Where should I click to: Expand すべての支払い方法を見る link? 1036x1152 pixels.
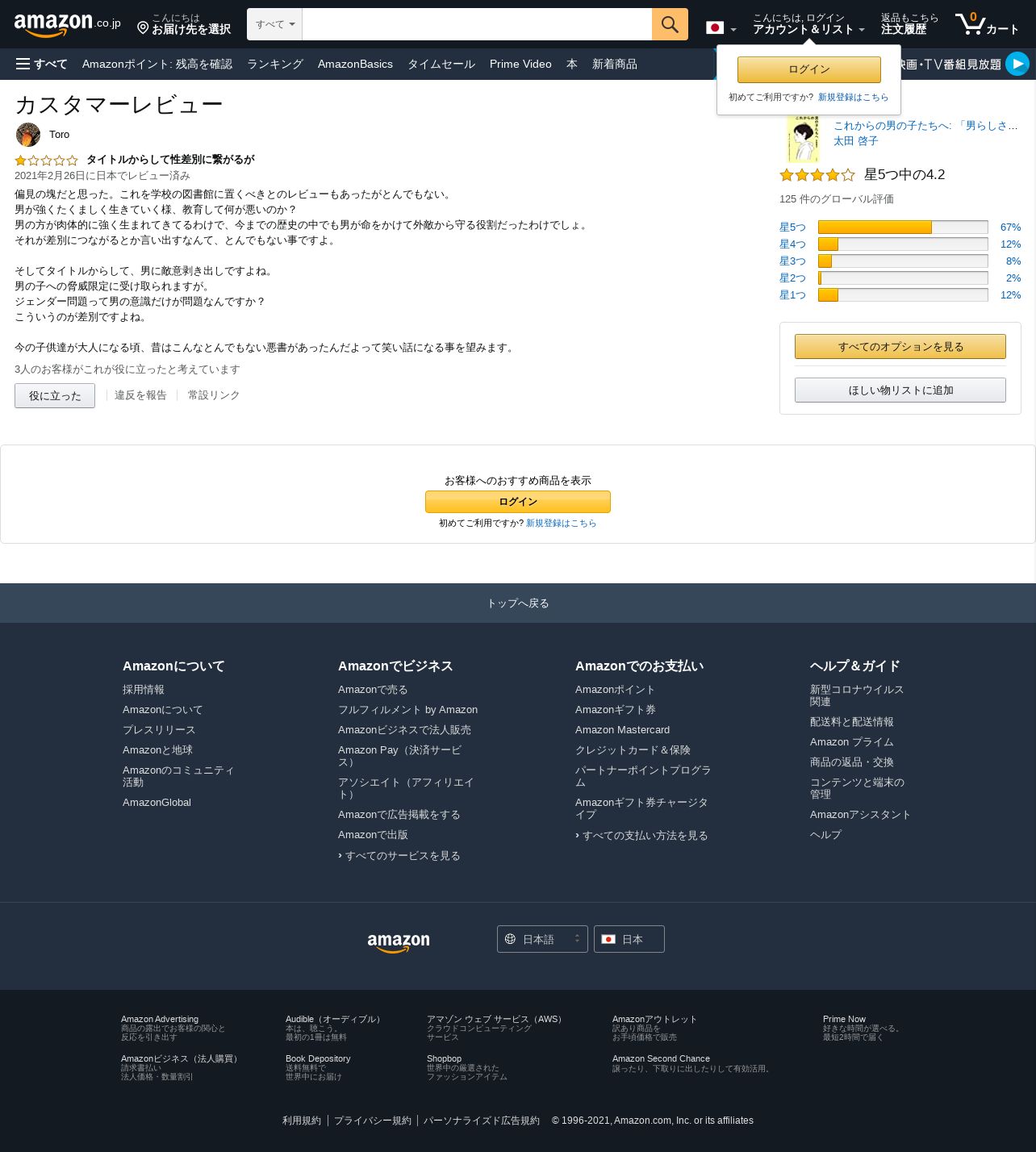(641, 836)
